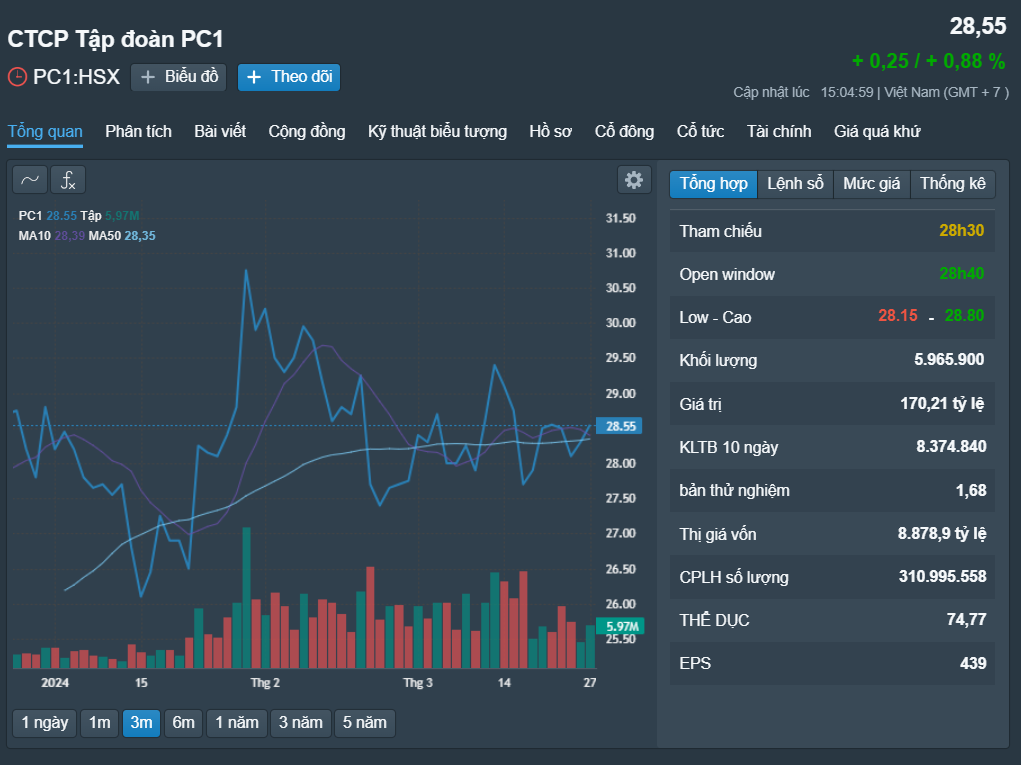
Task: Select the line chart type icon
Action: (30, 180)
